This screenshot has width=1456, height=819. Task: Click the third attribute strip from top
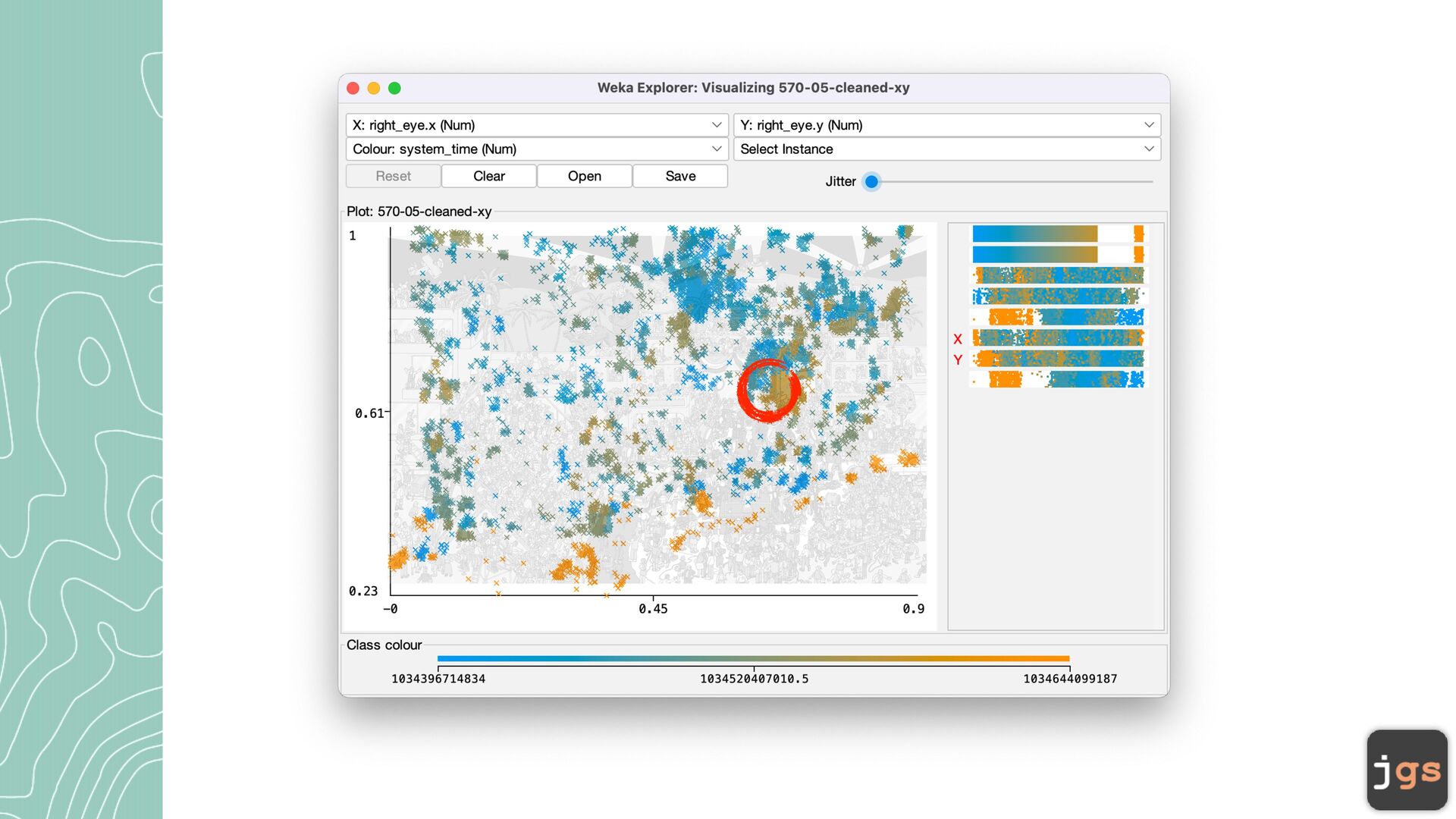(1057, 275)
